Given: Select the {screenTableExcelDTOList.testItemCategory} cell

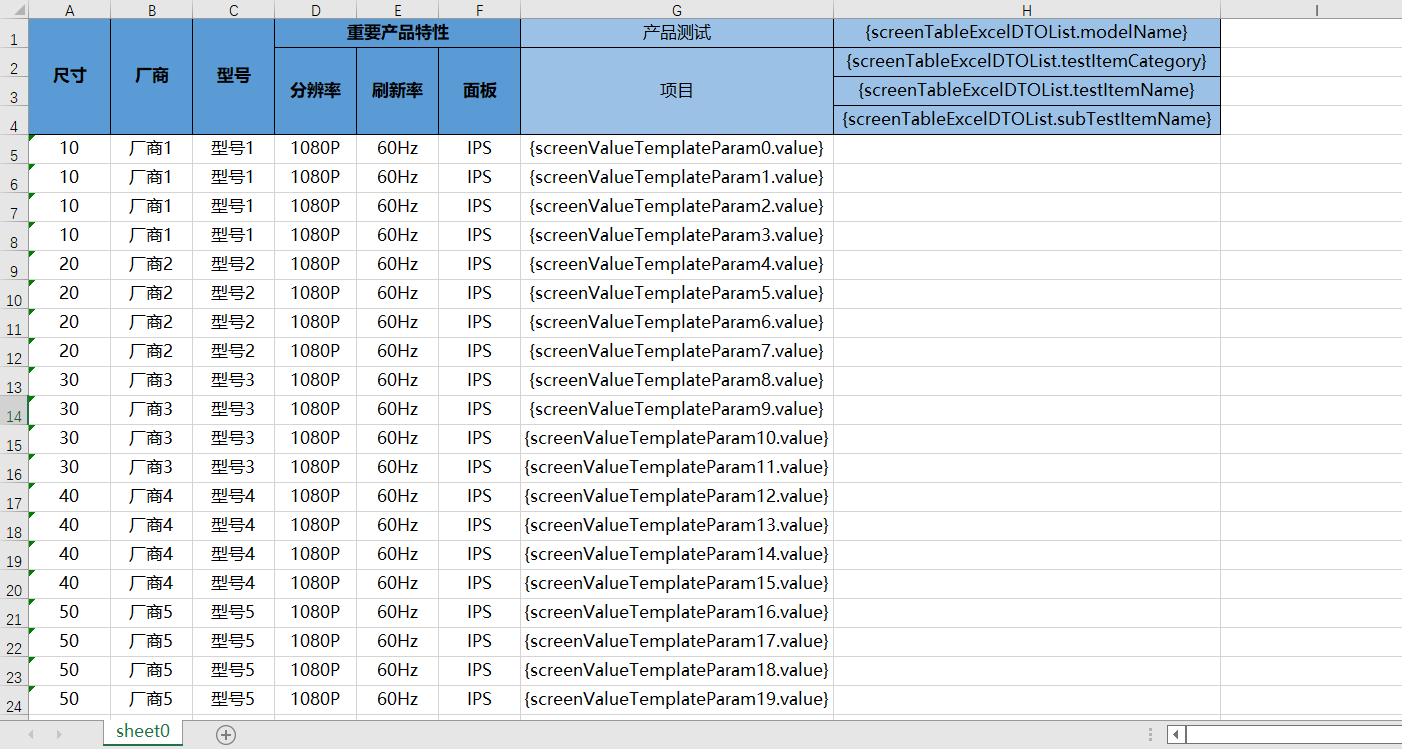Looking at the screenshot, I should pyautogui.click(x=1027, y=62).
